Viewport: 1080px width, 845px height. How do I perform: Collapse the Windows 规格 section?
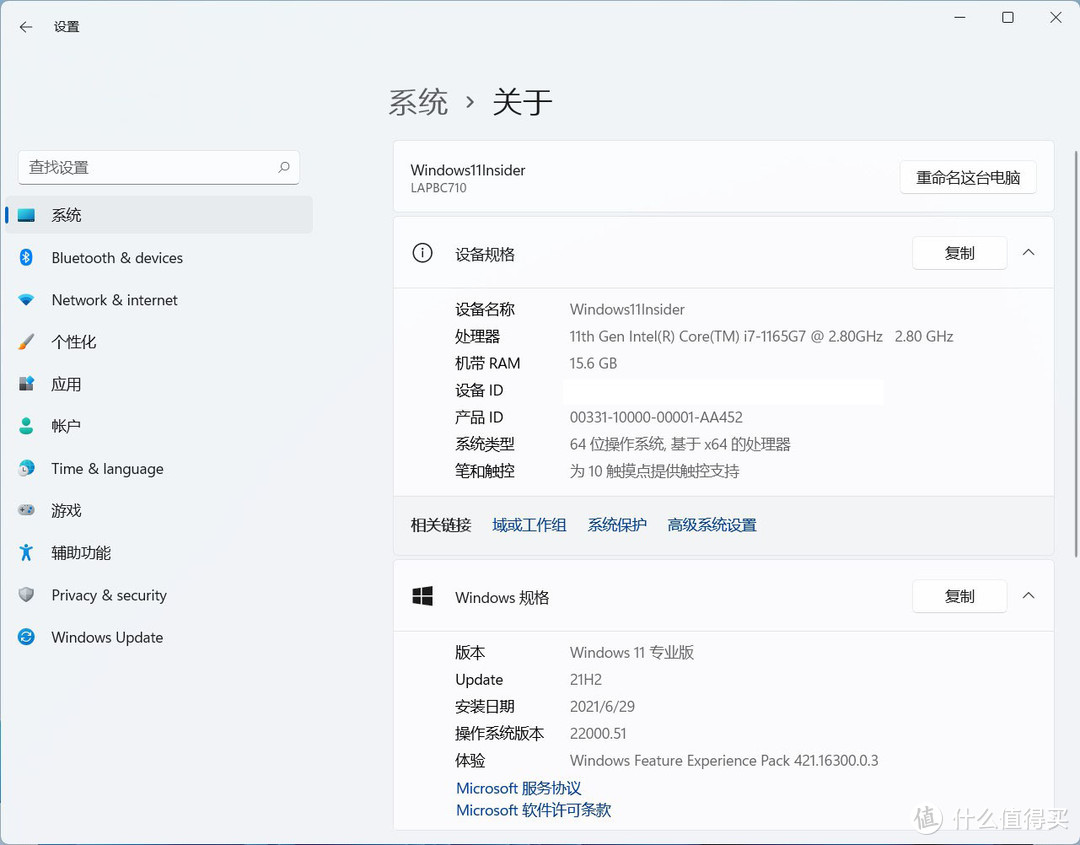pyautogui.click(x=1028, y=595)
